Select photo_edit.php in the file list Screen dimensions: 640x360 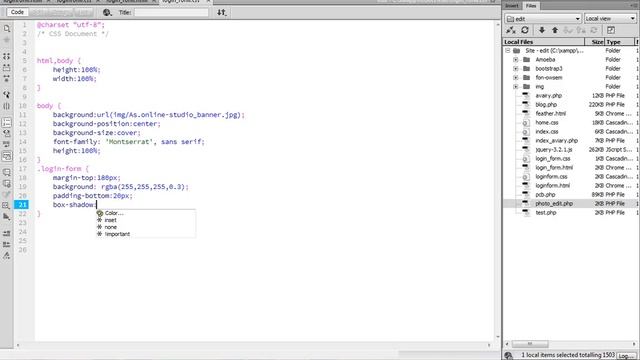tap(554, 203)
